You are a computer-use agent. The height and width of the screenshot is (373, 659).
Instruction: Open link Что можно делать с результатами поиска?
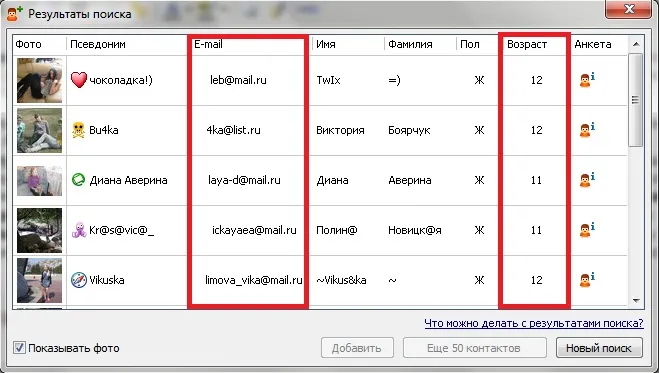pyautogui.click(x=534, y=323)
